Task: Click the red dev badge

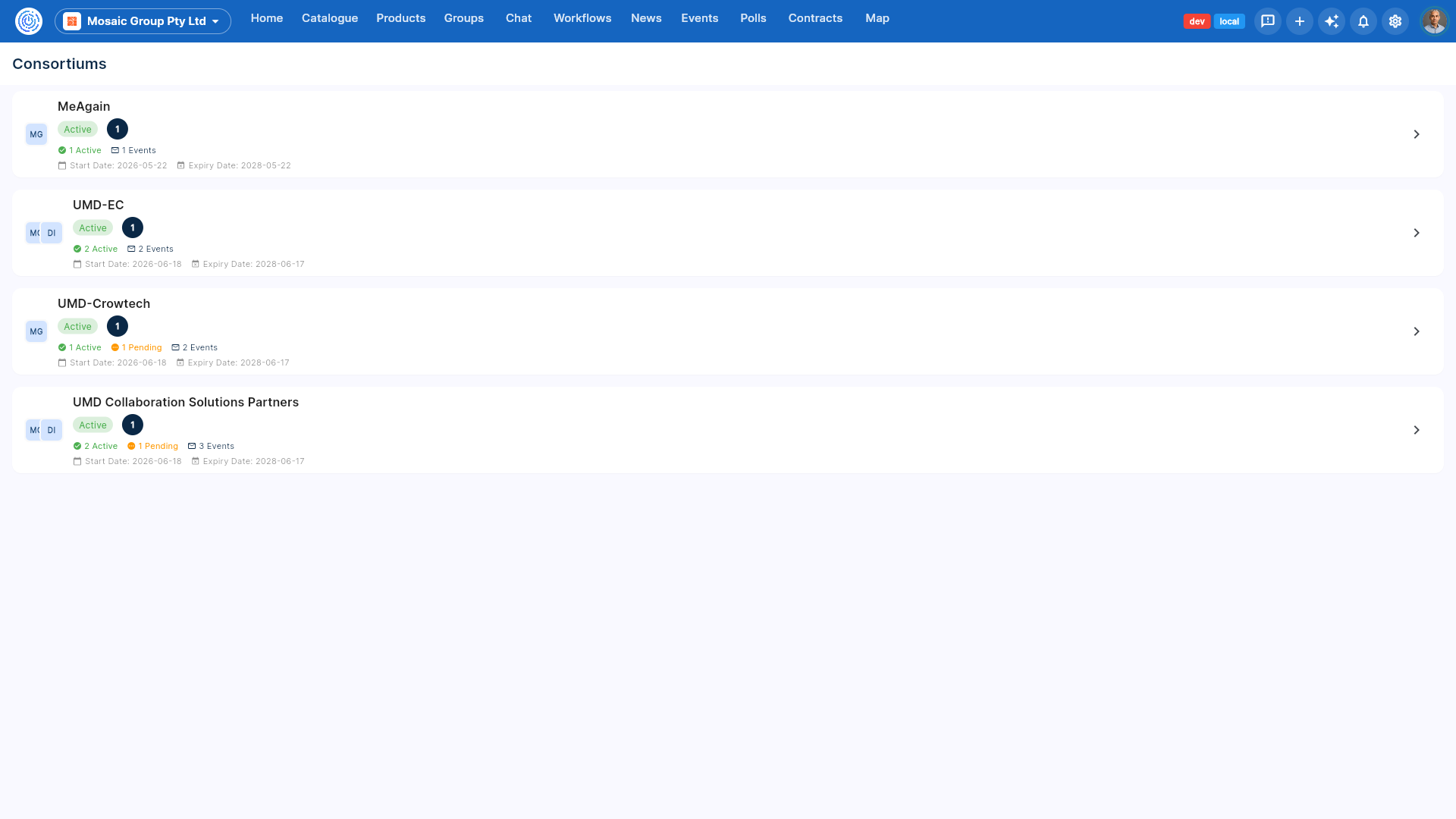Action: [1197, 21]
